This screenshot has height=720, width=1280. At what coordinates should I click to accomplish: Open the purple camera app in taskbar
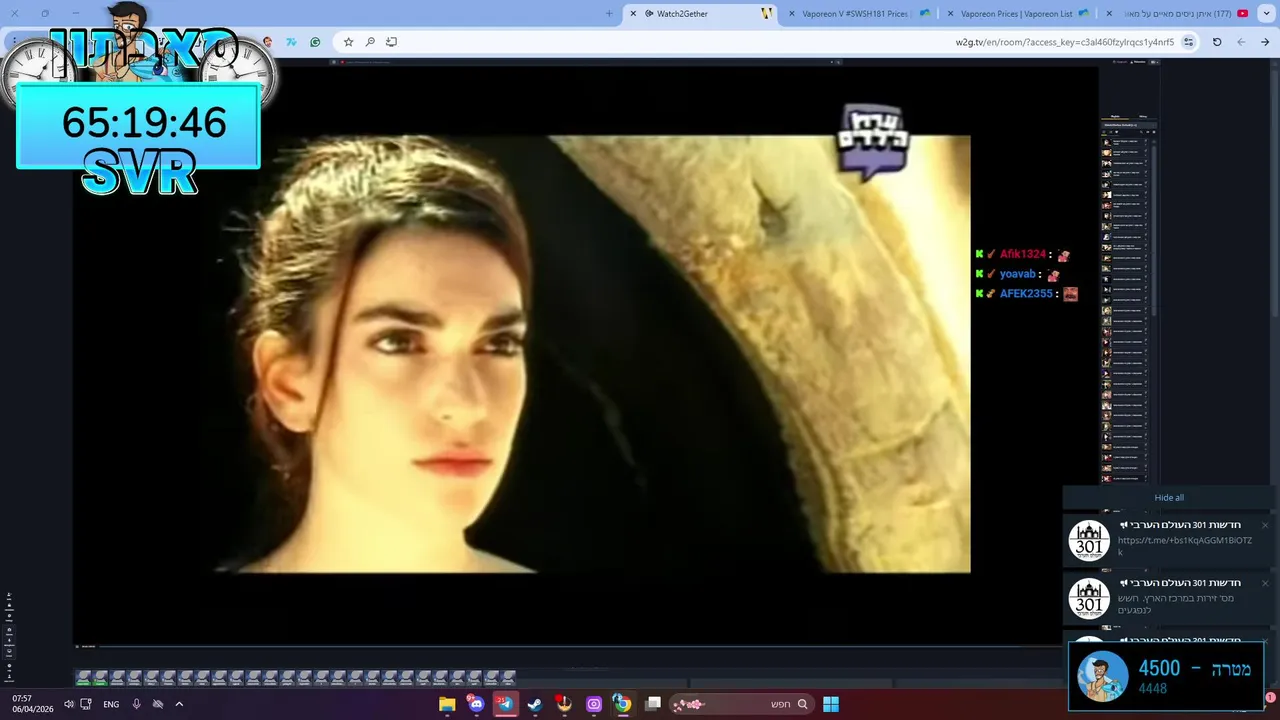pyautogui.click(x=594, y=704)
